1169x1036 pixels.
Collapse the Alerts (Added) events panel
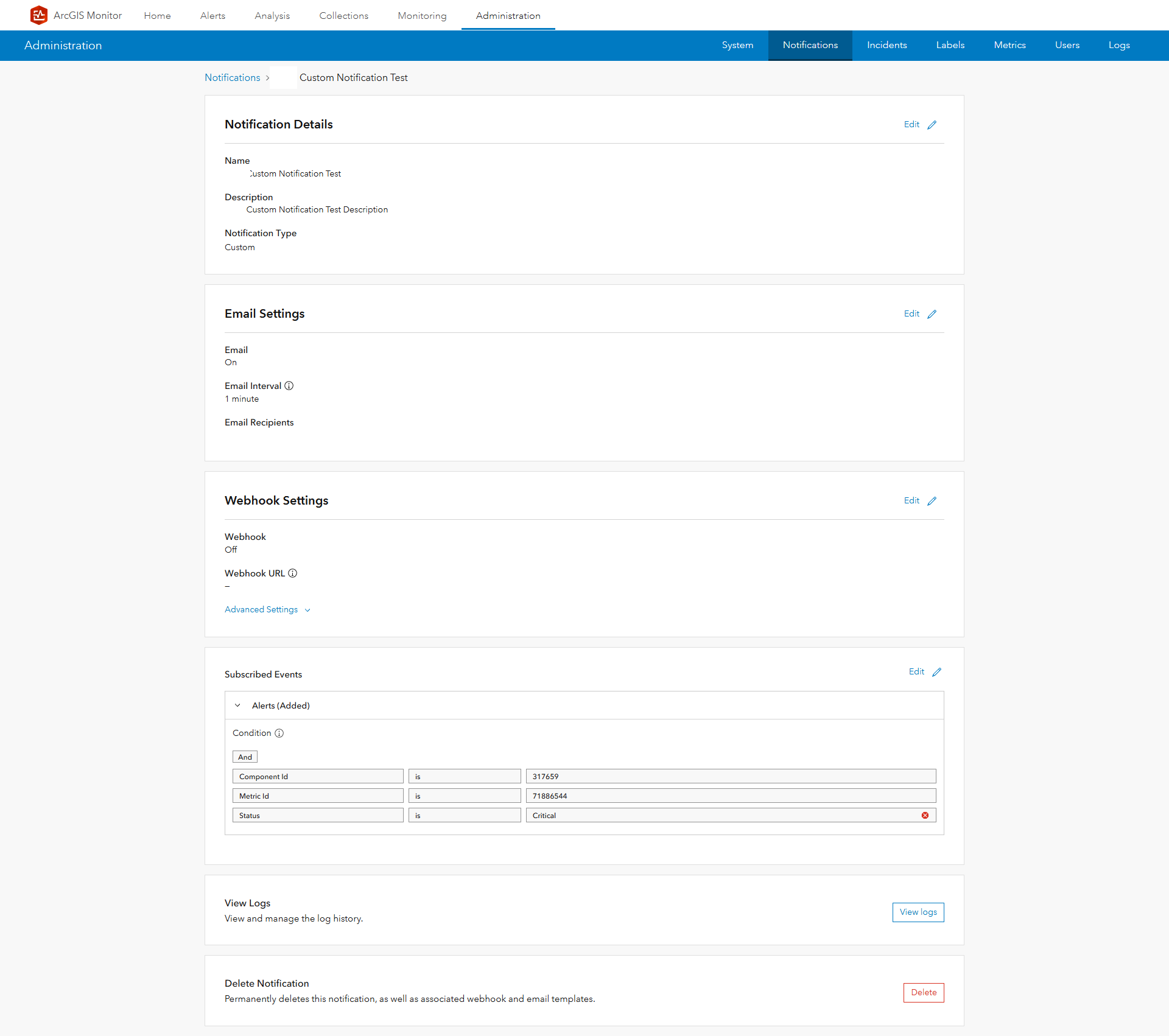(x=237, y=705)
